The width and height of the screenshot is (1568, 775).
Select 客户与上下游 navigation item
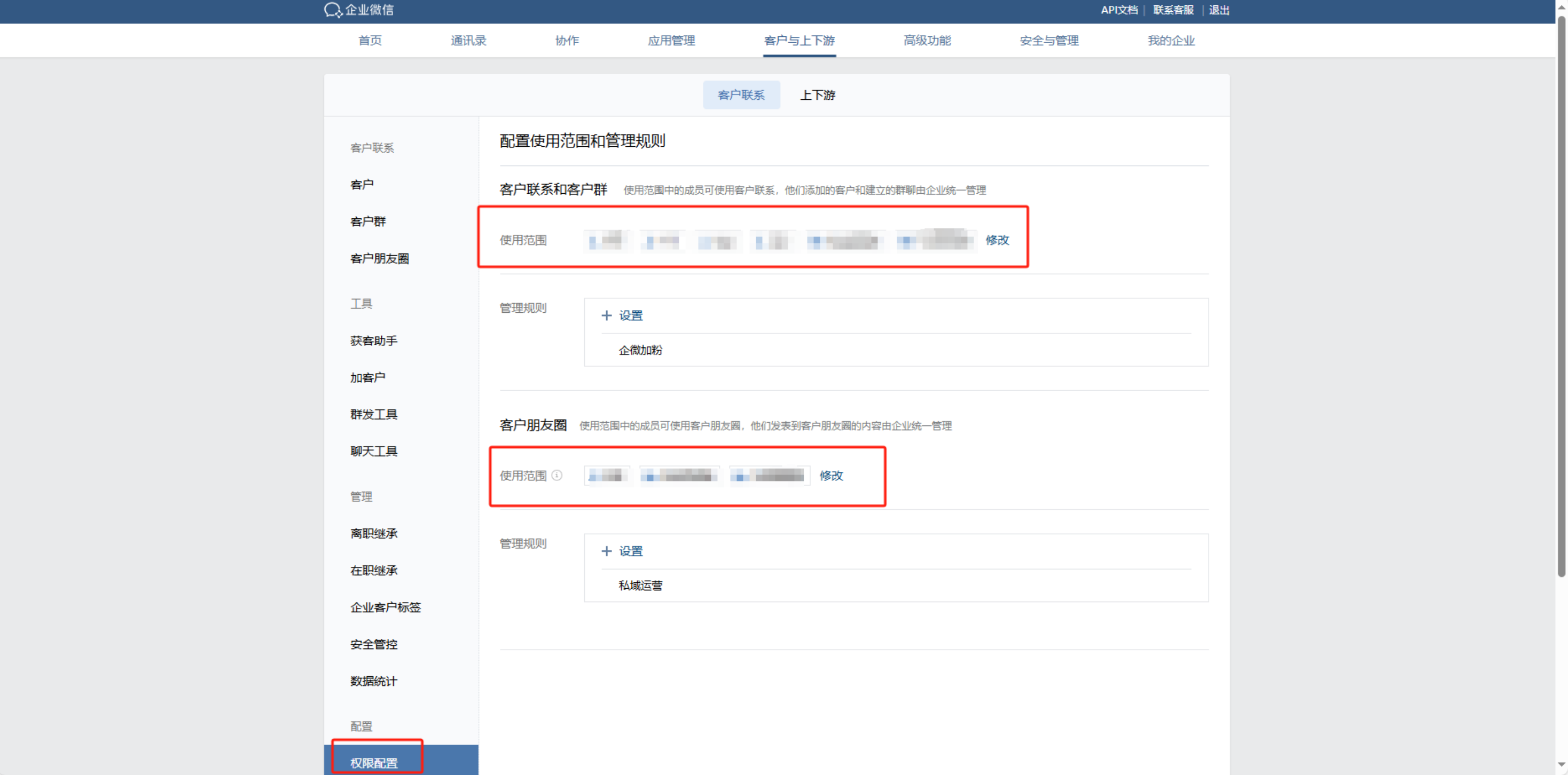[x=799, y=40]
